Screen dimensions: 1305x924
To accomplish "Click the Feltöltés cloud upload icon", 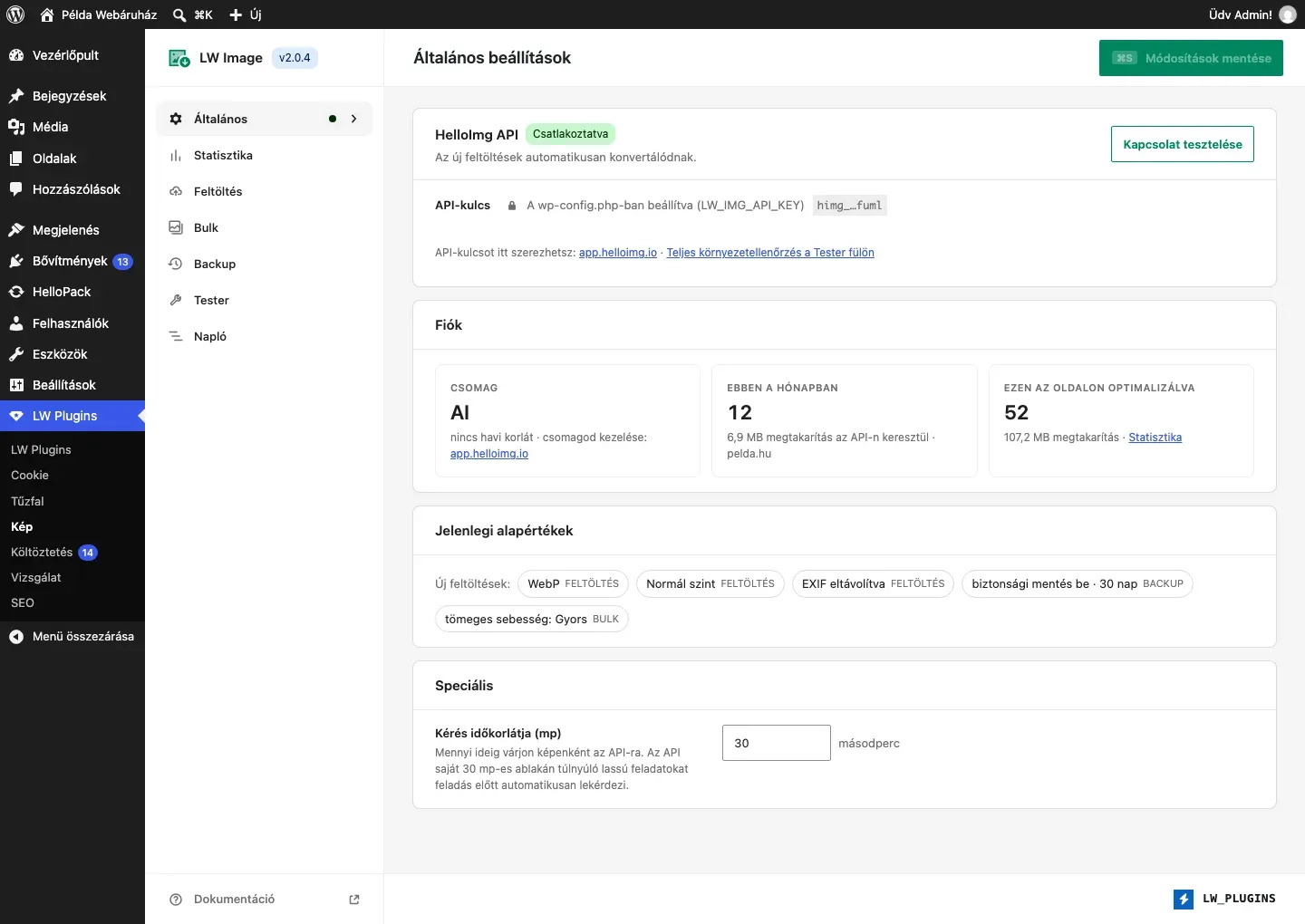I will click(176, 191).
